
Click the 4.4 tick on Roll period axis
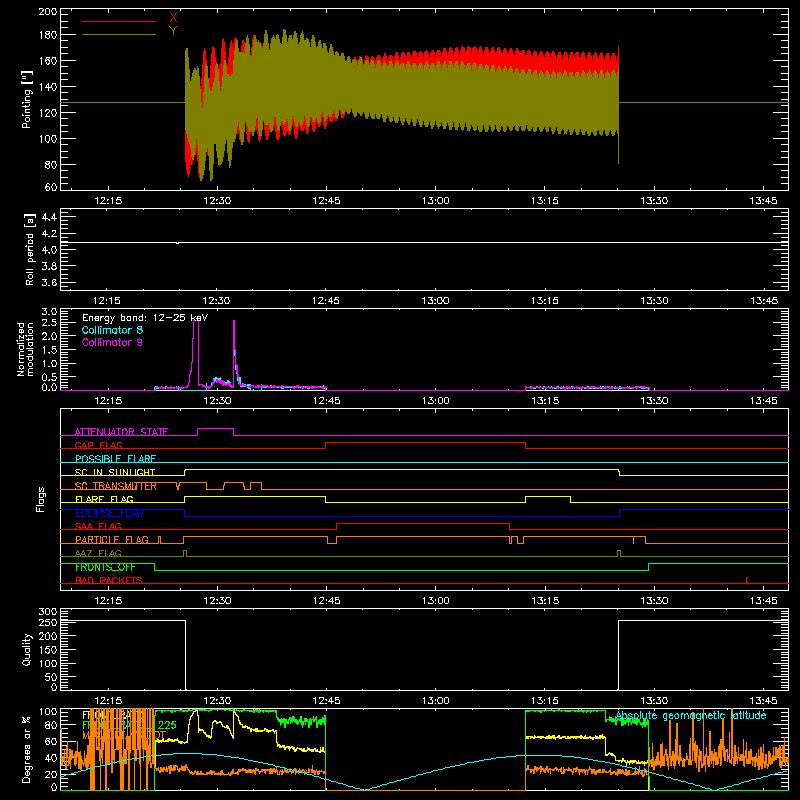click(49, 217)
